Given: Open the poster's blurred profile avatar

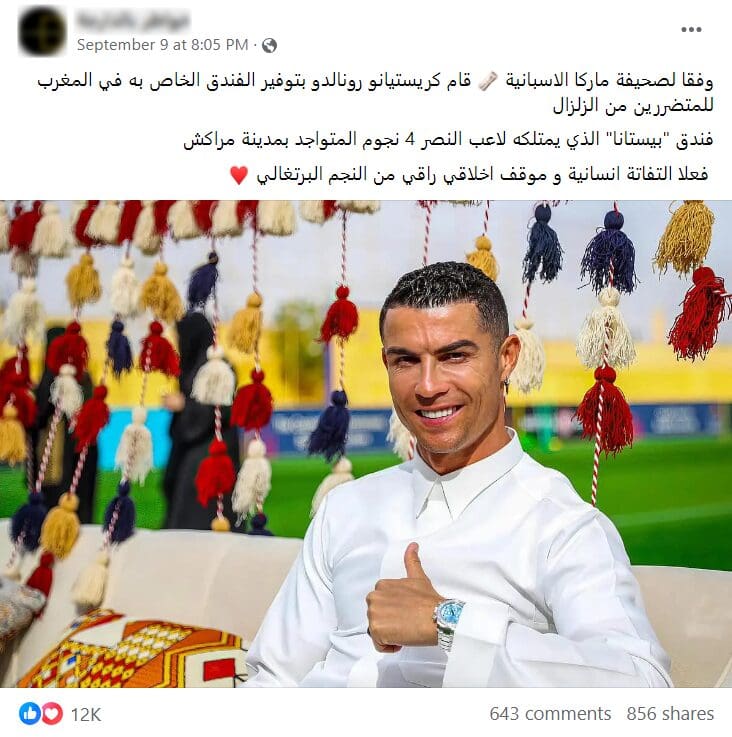Looking at the screenshot, I should click(42, 31).
